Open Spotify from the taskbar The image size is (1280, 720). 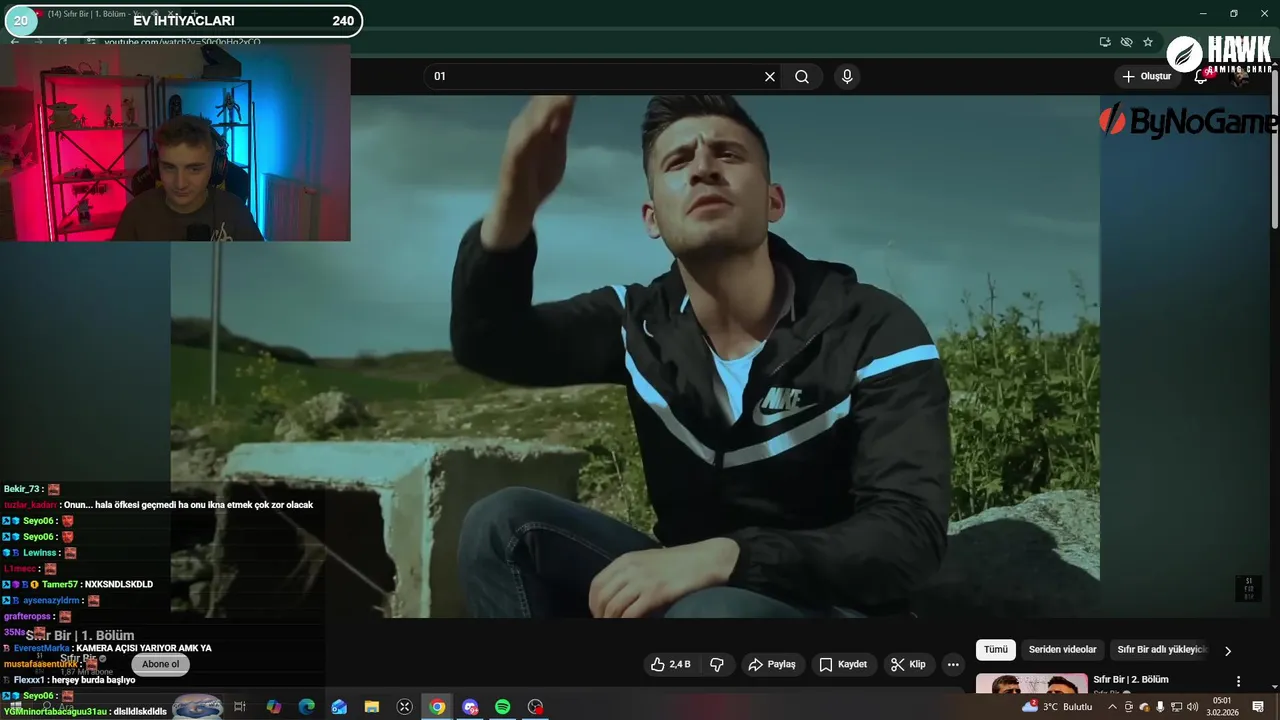[503, 707]
